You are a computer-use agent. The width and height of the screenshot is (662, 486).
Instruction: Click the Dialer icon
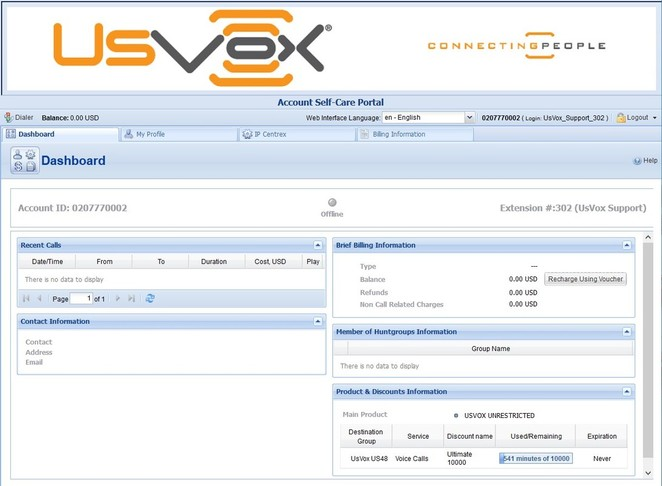point(8,118)
